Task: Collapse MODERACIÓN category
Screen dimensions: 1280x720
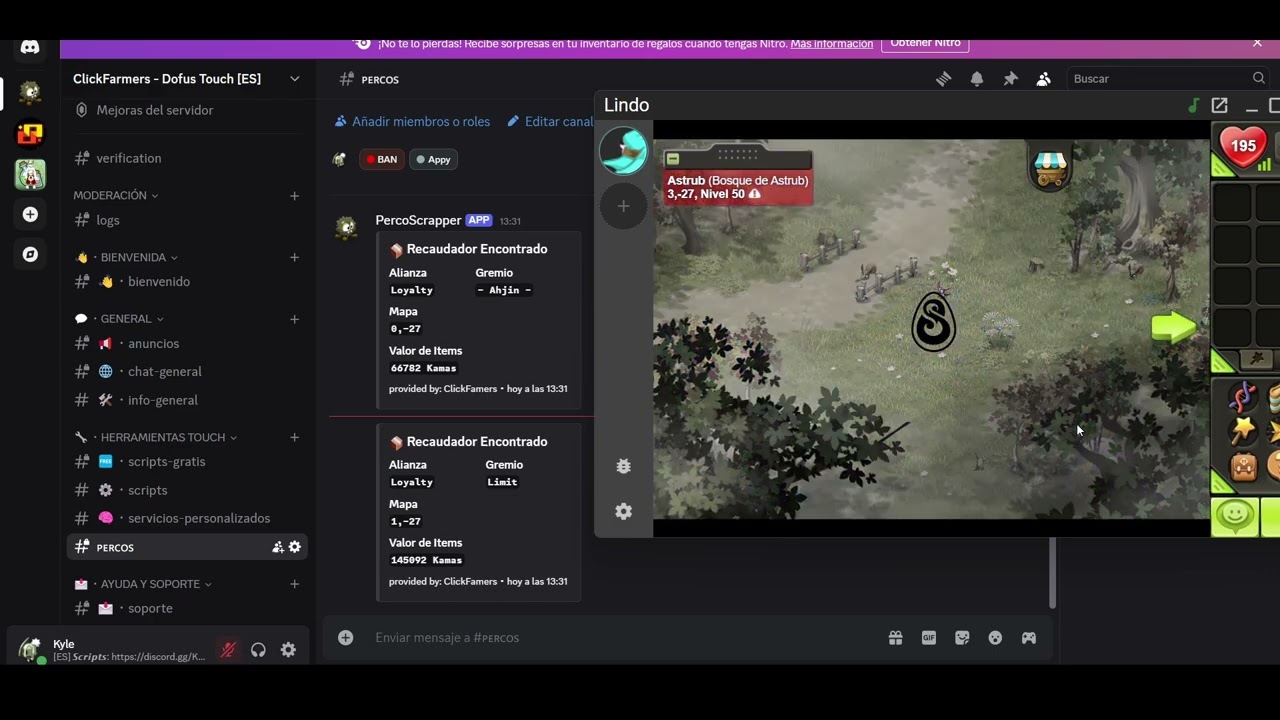Action: (115, 195)
